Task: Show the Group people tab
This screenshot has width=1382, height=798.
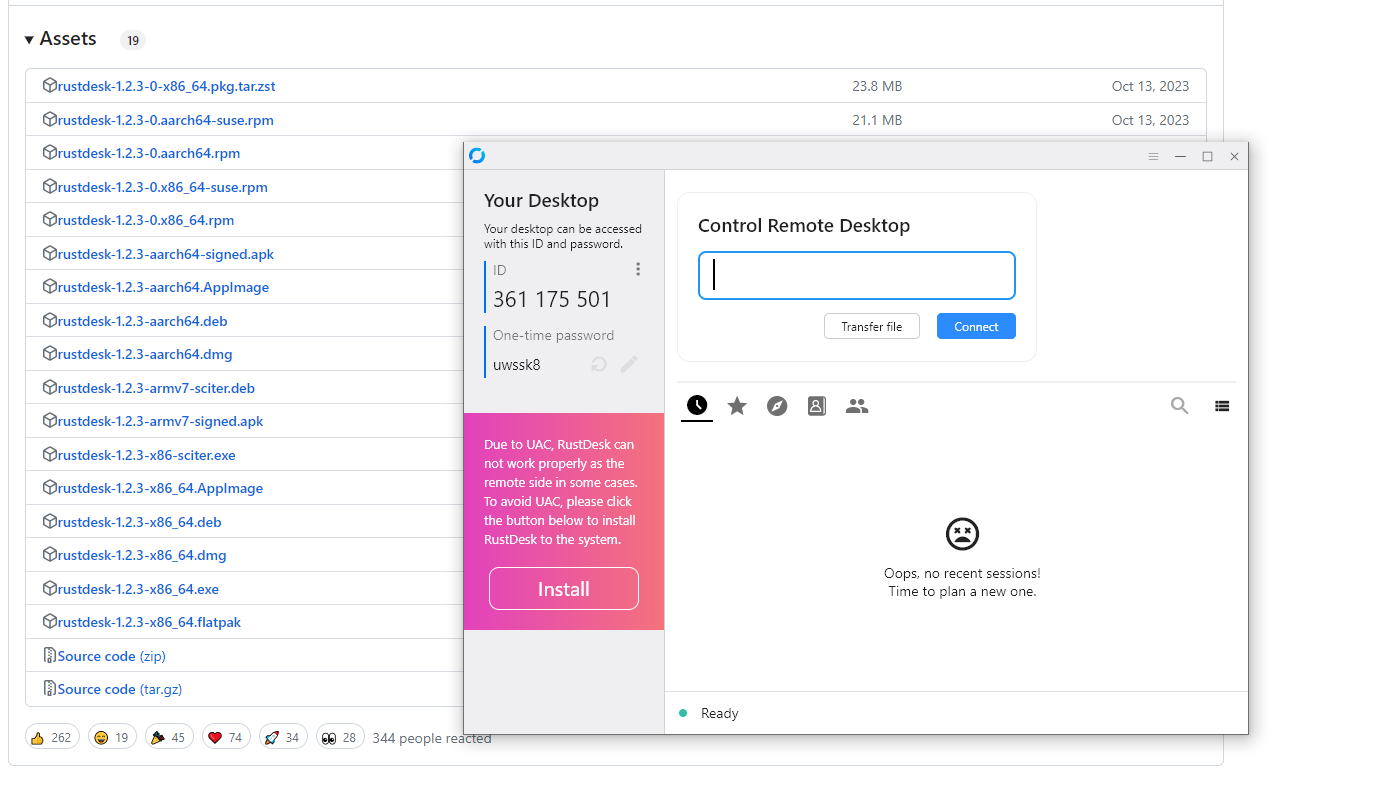Action: [857, 405]
